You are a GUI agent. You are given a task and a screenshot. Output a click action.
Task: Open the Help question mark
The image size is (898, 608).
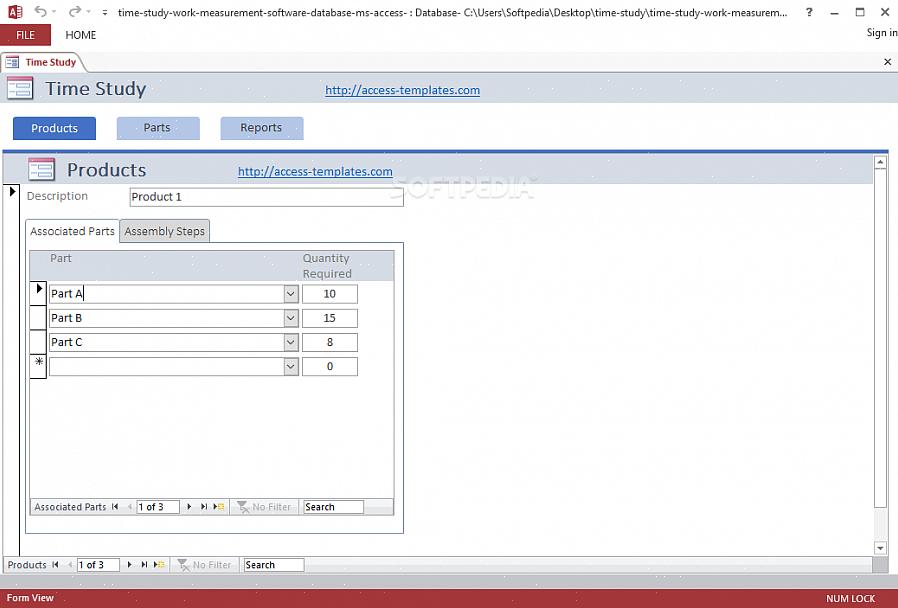coord(809,11)
